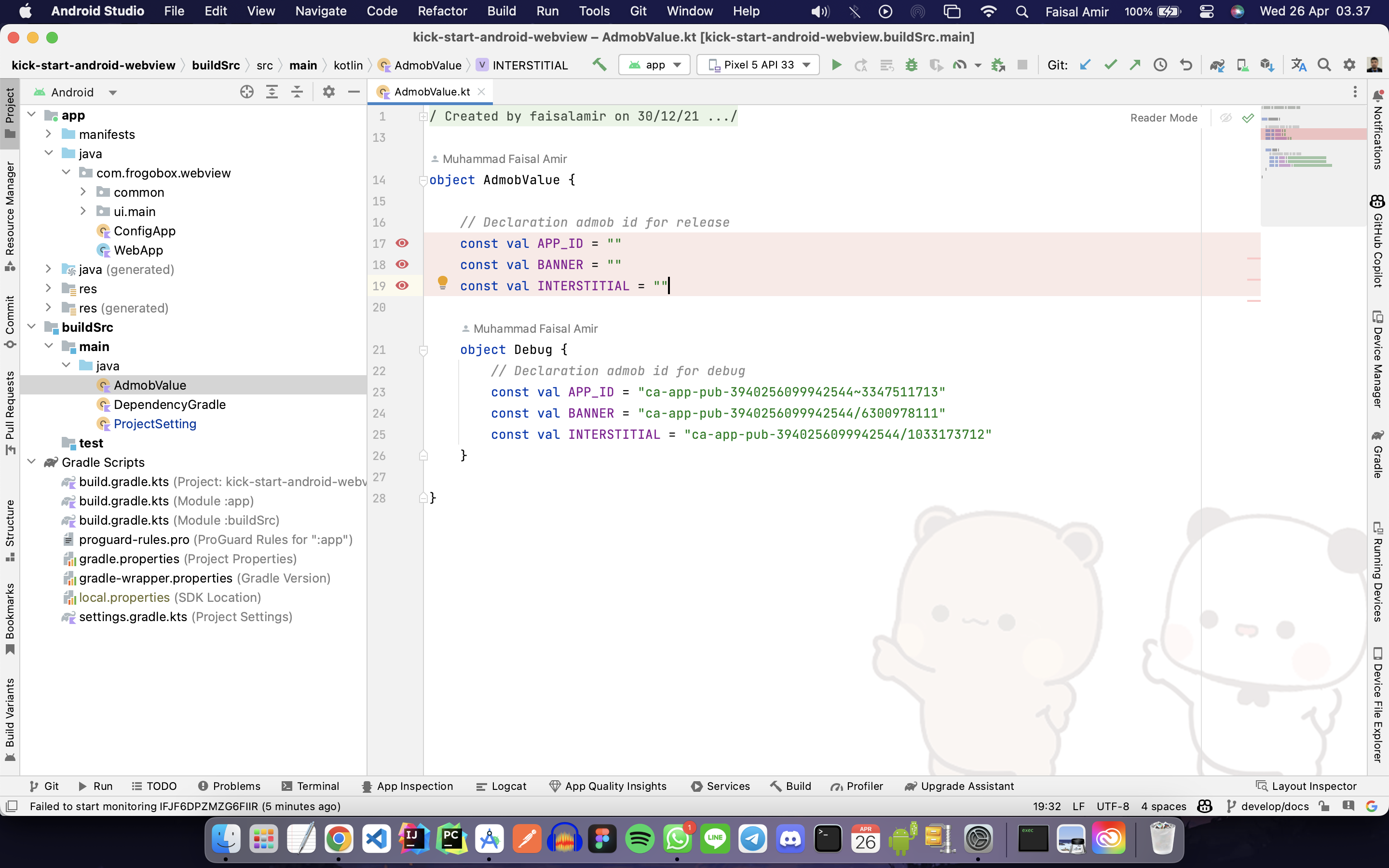Click Select Opened File target icon
This screenshot has height=868, width=1389.
point(247,92)
